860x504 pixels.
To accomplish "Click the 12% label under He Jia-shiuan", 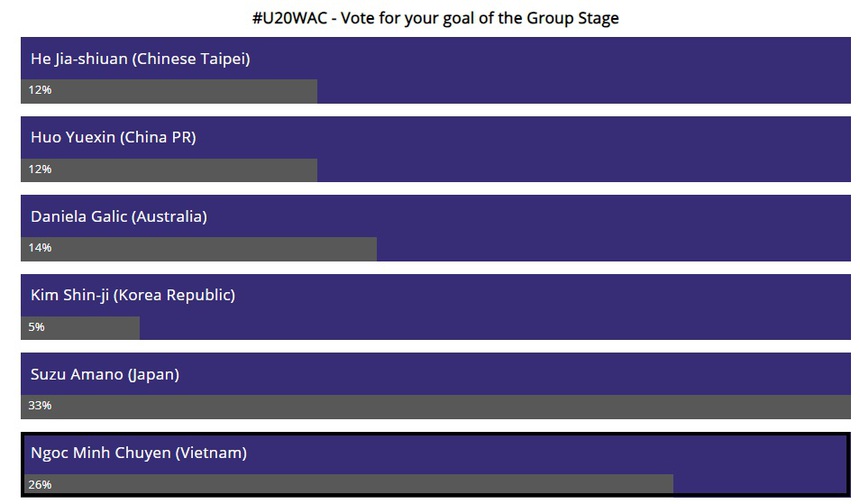I will 40,91.
